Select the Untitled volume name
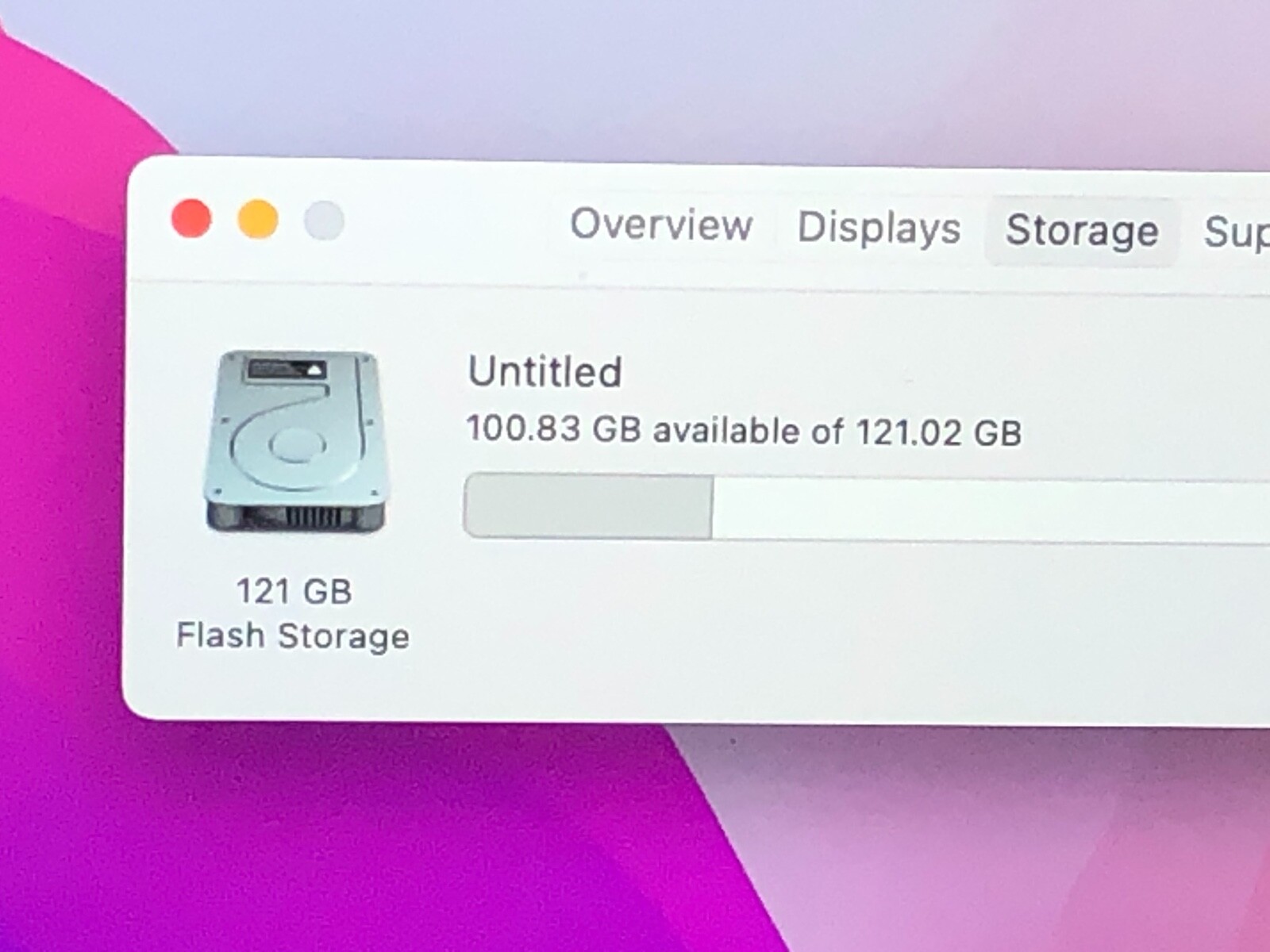This screenshot has height=952, width=1270. [x=545, y=371]
